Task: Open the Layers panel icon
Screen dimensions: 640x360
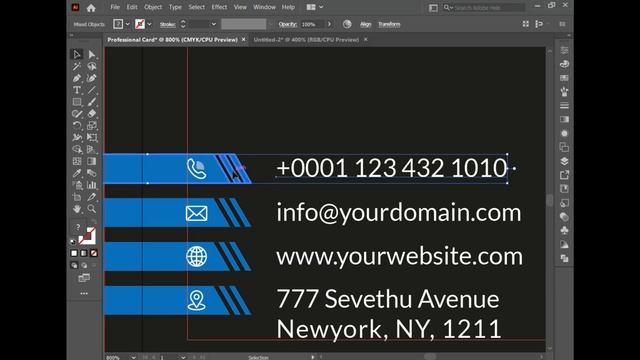Action: coord(564,161)
